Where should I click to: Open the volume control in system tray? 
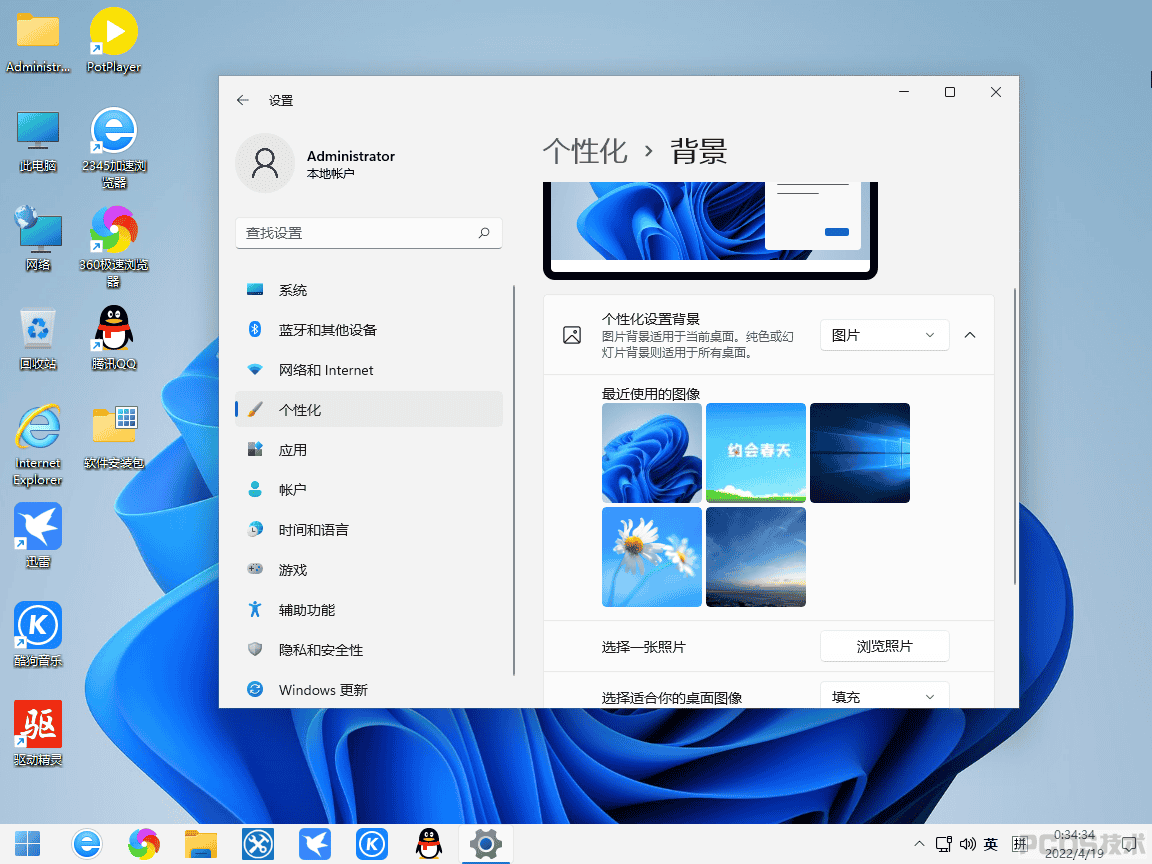968,844
